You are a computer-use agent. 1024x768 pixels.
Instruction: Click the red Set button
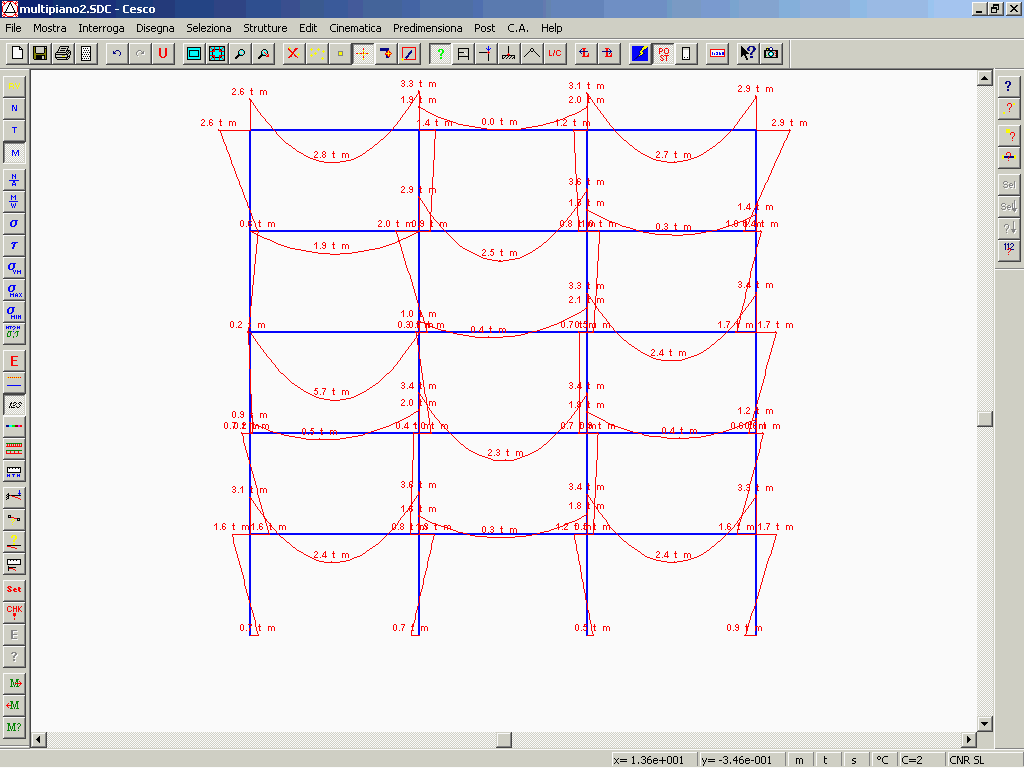coord(14,589)
